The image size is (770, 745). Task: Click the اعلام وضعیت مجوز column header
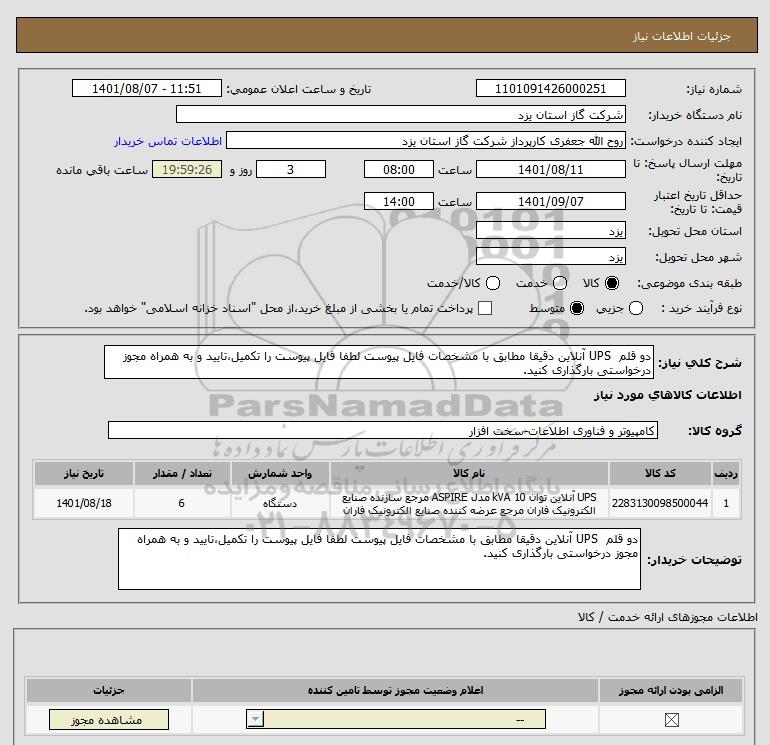(395, 690)
